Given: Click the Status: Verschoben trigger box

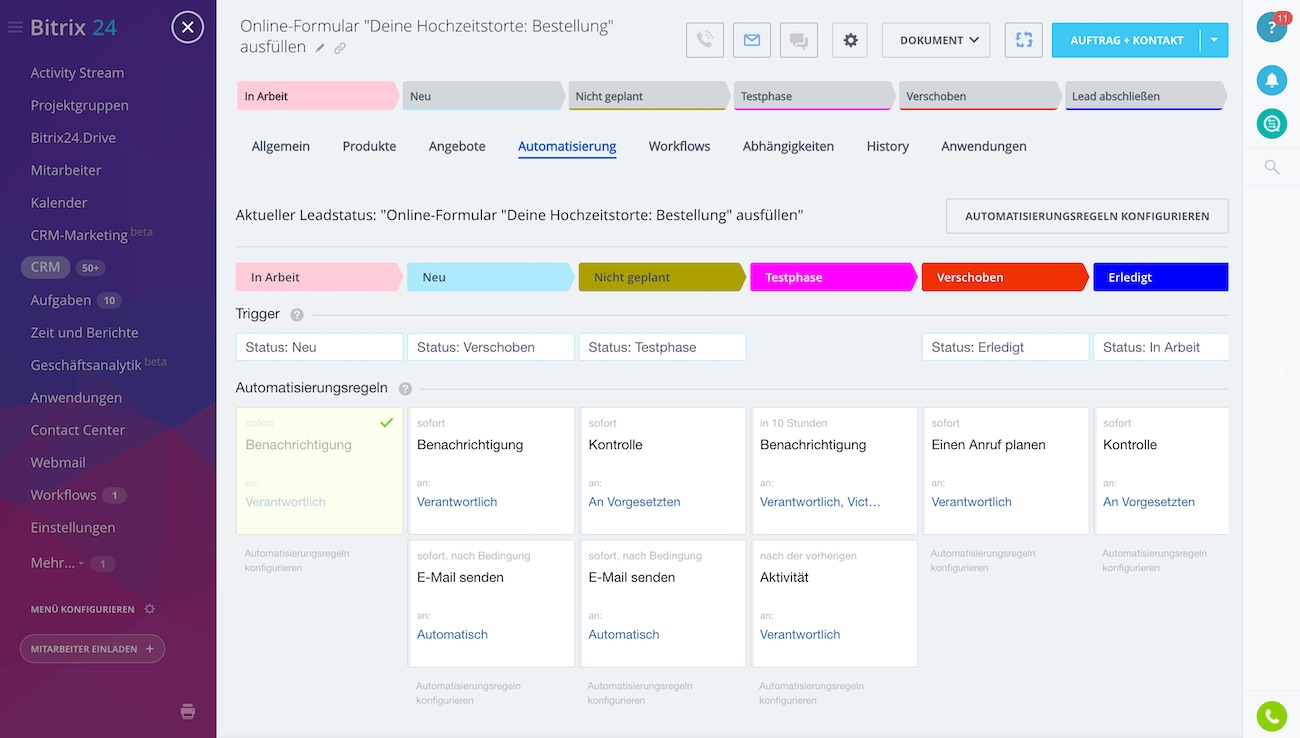Looking at the screenshot, I should tap(490, 347).
